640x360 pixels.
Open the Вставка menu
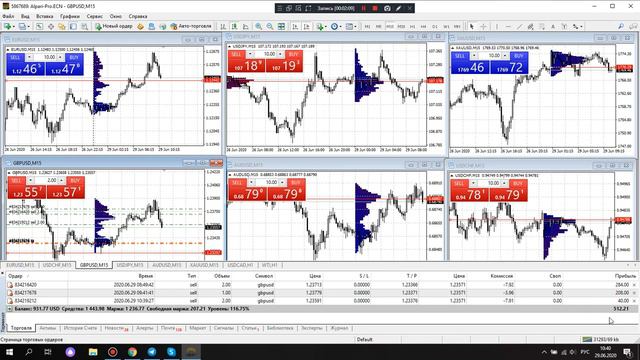pos(44,16)
